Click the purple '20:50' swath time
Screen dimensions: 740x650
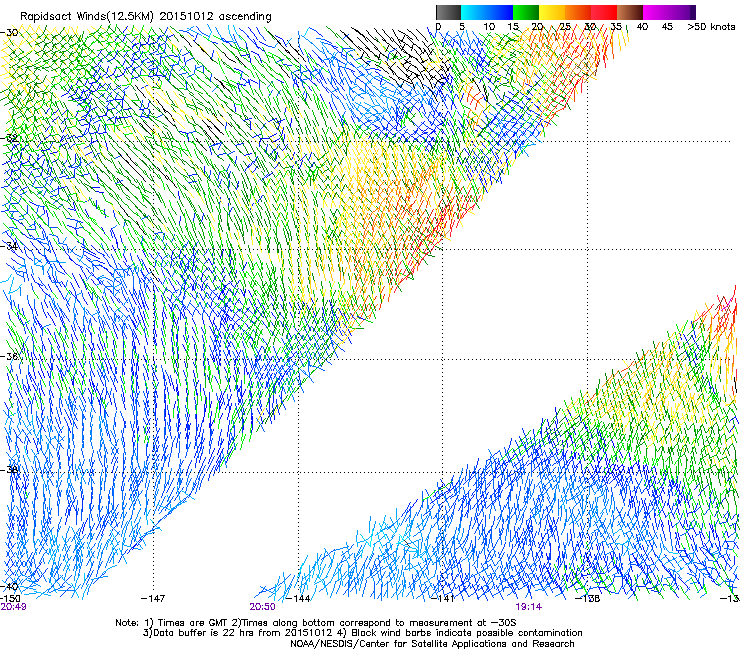click(x=262, y=607)
